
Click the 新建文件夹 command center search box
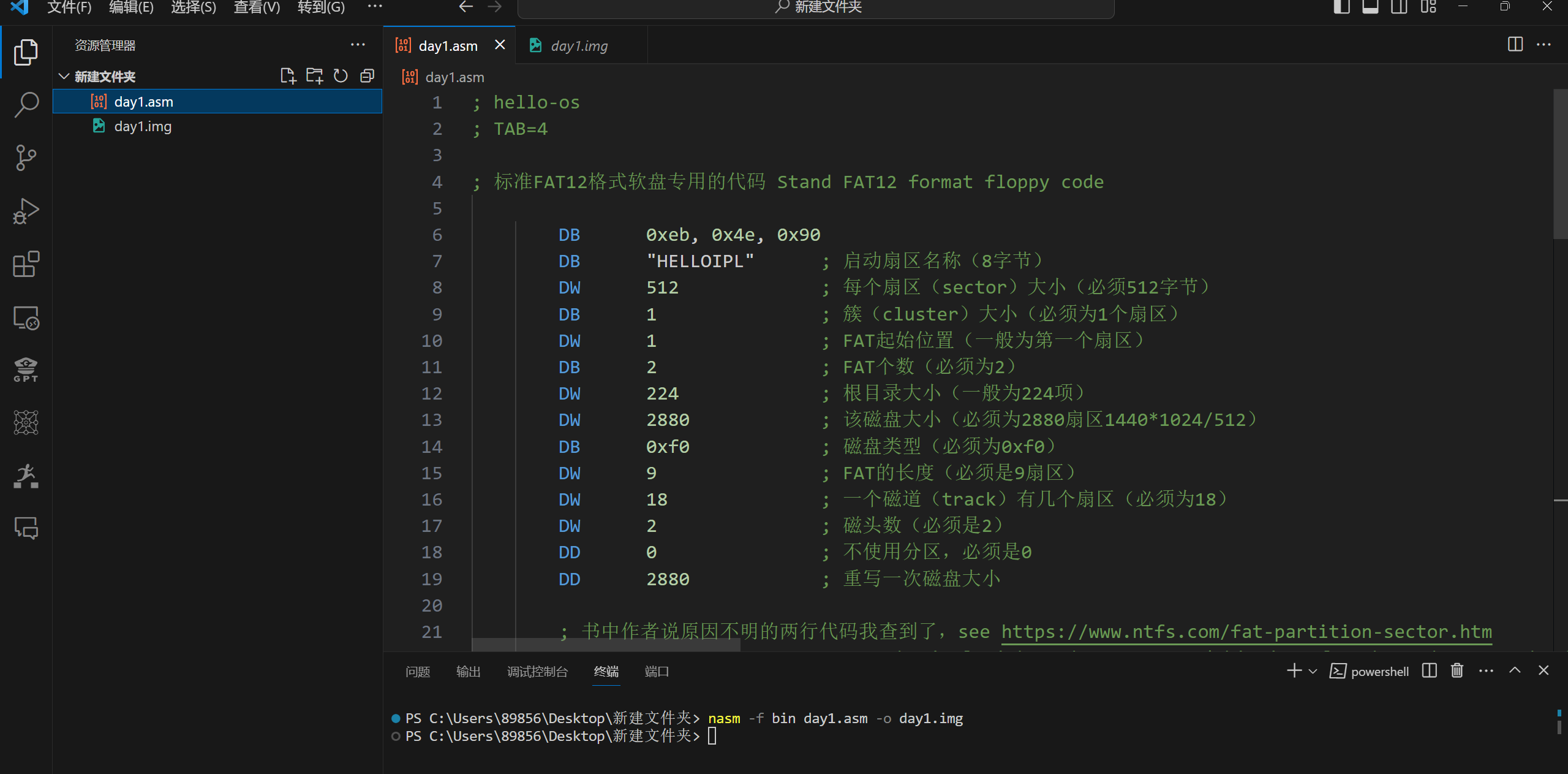coord(816,7)
